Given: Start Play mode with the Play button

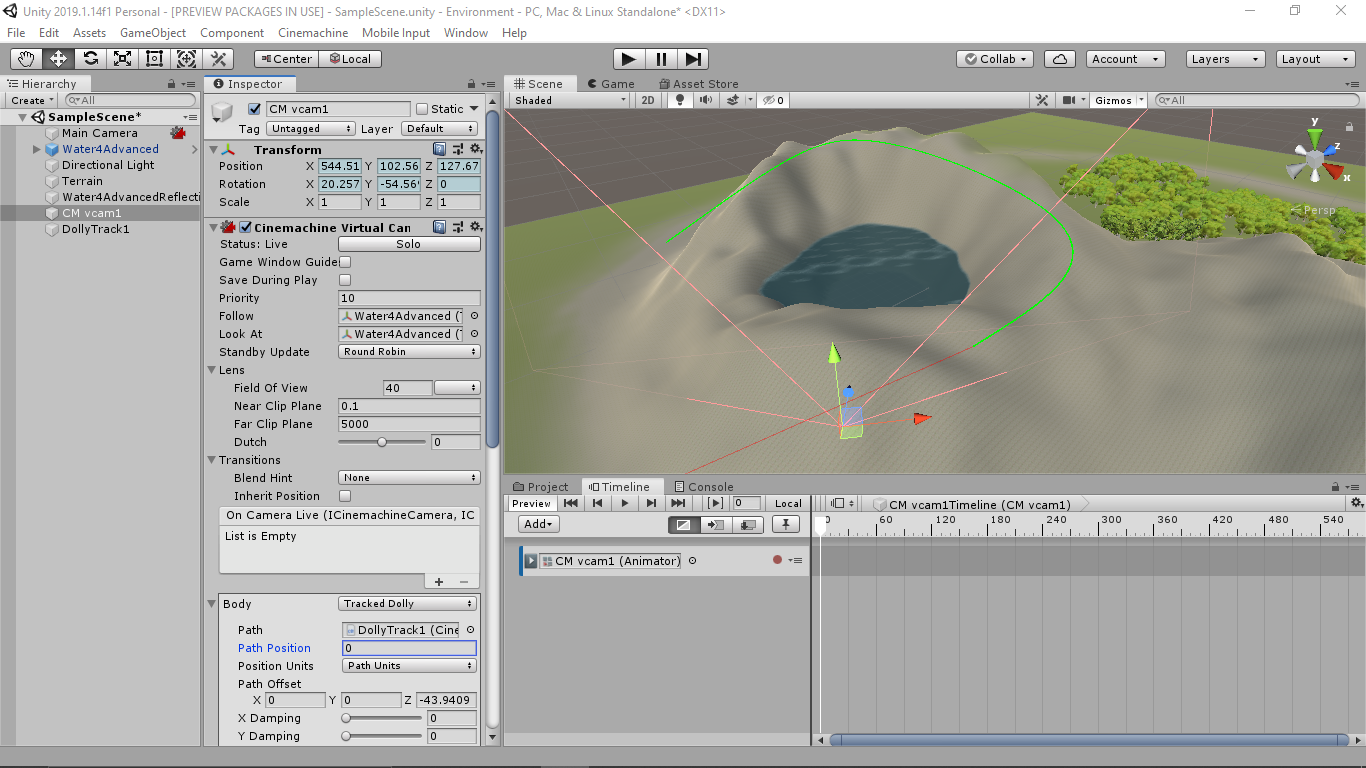Looking at the screenshot, I should [629, 59].
